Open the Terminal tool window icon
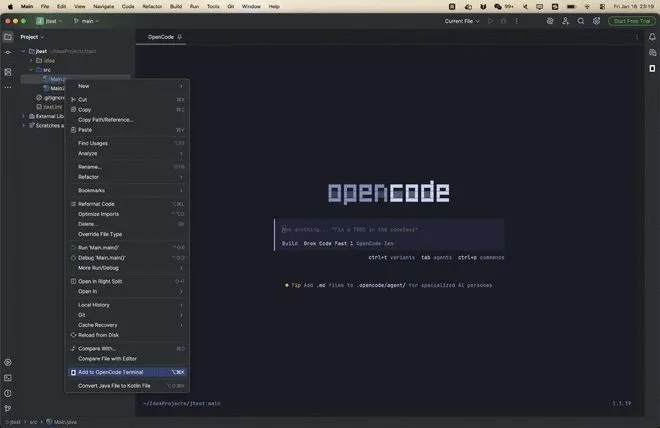The image size is (660, 428). click(x=8, y=378)
